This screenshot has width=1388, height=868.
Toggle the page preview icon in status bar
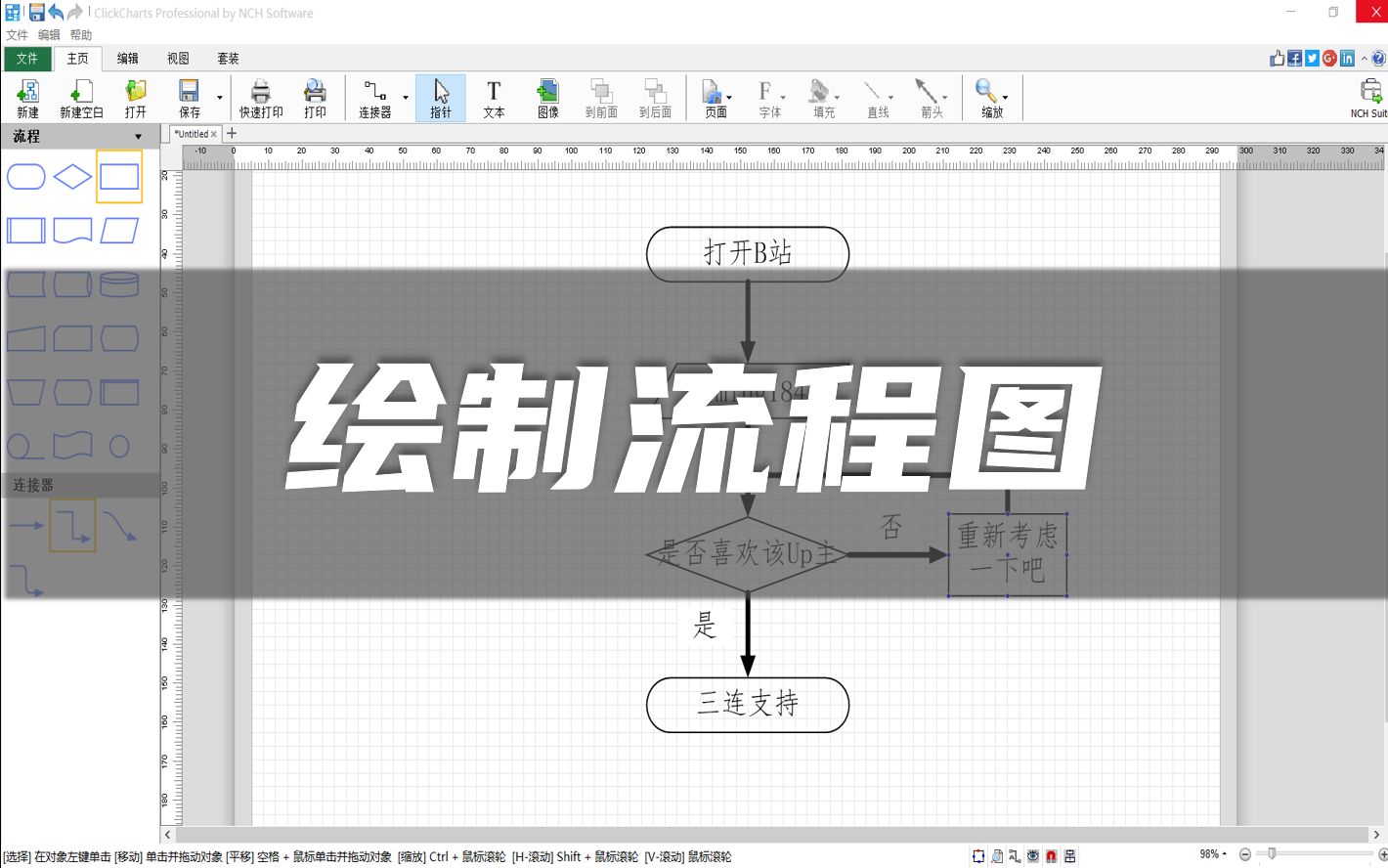click(x=997, y=856)
